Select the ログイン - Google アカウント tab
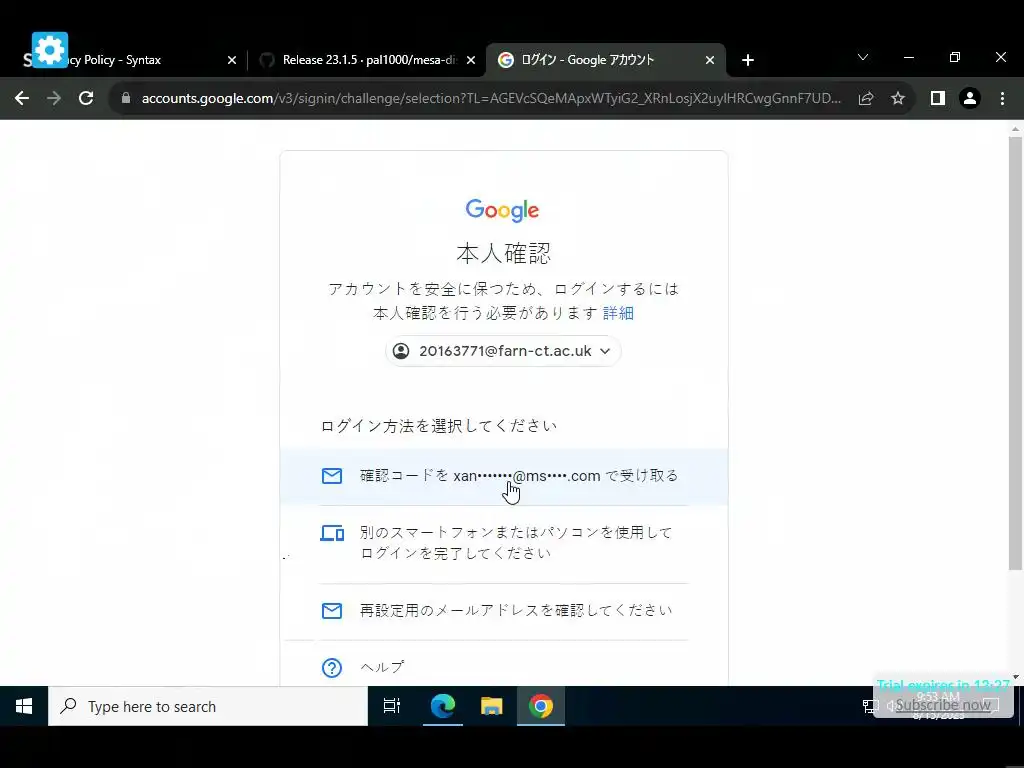The height and width of the screenshot is (768, 1024). (x=605, y=60)
